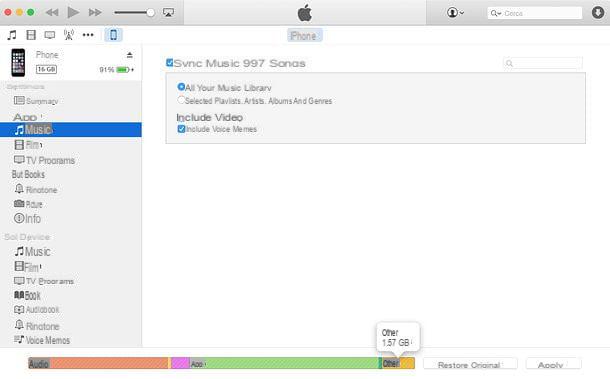610x379 pixels.
Task: Click the play button
Action: click(73, 12)
